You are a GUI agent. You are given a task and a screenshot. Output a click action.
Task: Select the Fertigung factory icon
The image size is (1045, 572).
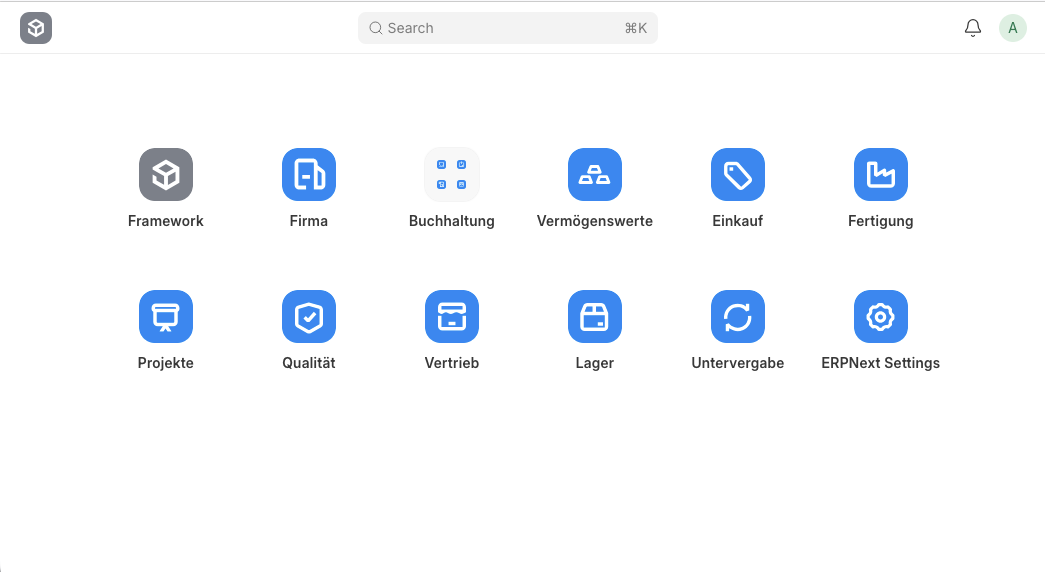pyautogui.click(x=880, y=175)
